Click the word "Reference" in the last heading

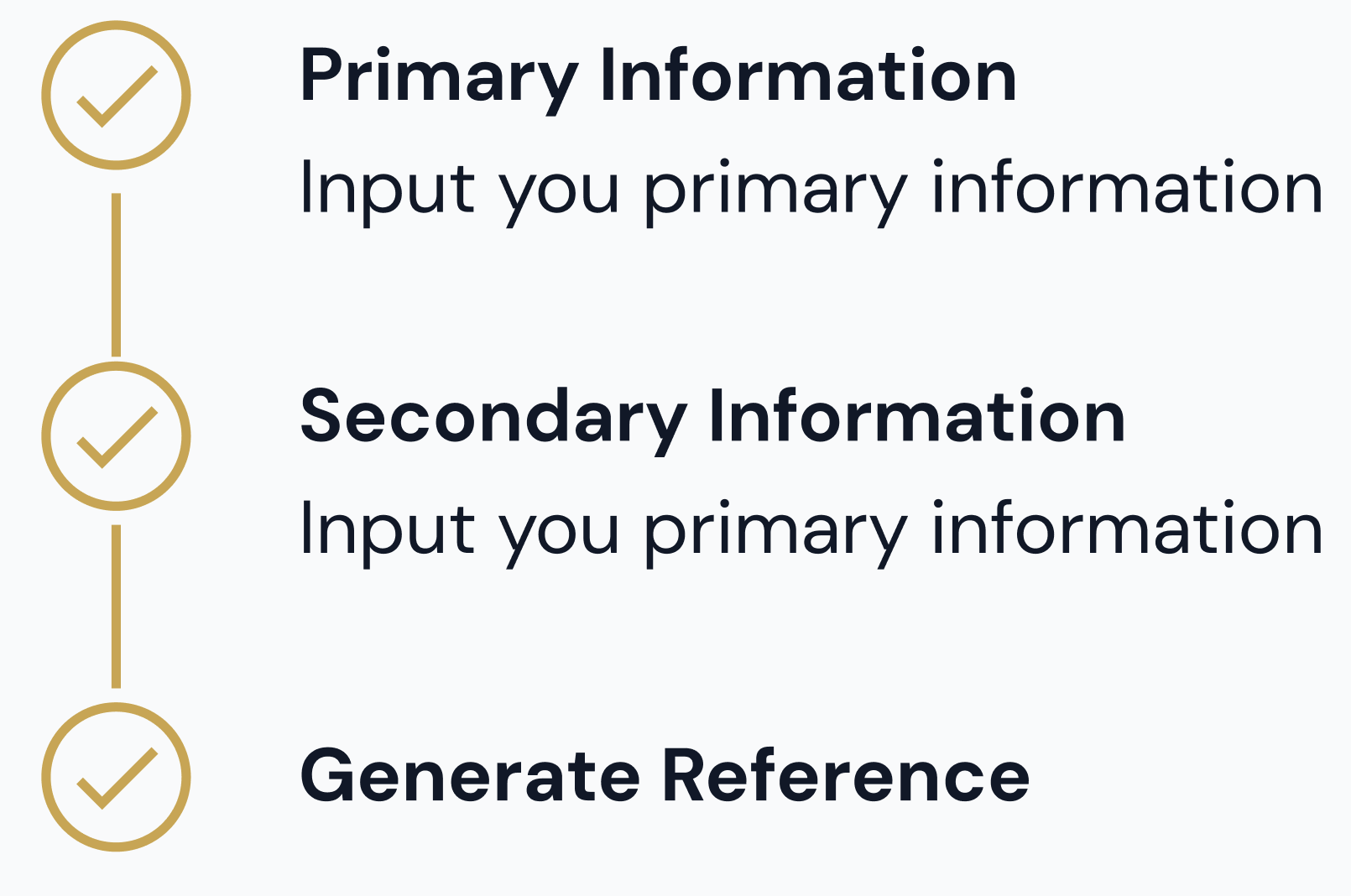pyautogui.click(x=846, y=777)
